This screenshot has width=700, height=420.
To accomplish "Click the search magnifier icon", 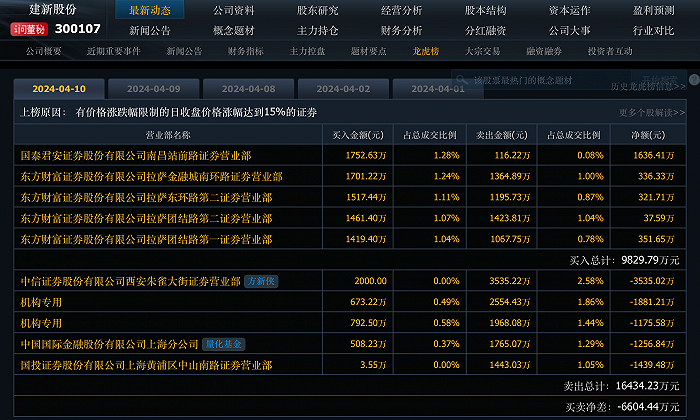I will (462, 80).
